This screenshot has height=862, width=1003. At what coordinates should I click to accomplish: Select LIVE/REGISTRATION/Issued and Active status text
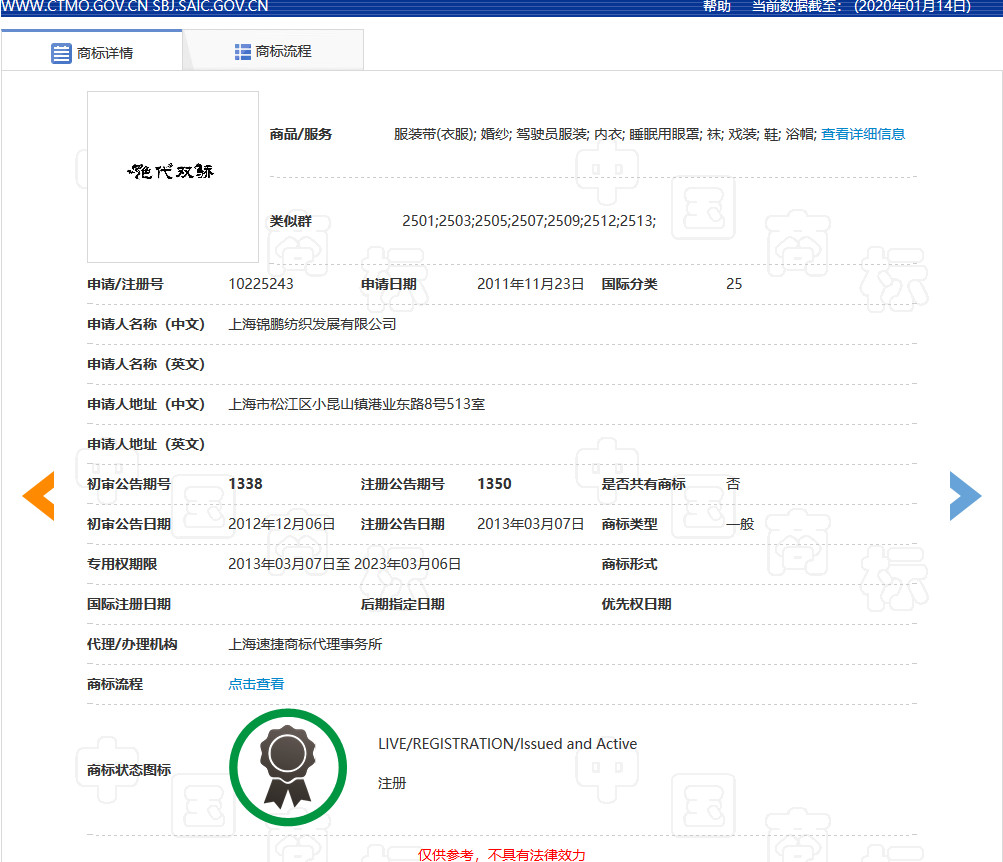coord(507,744)
